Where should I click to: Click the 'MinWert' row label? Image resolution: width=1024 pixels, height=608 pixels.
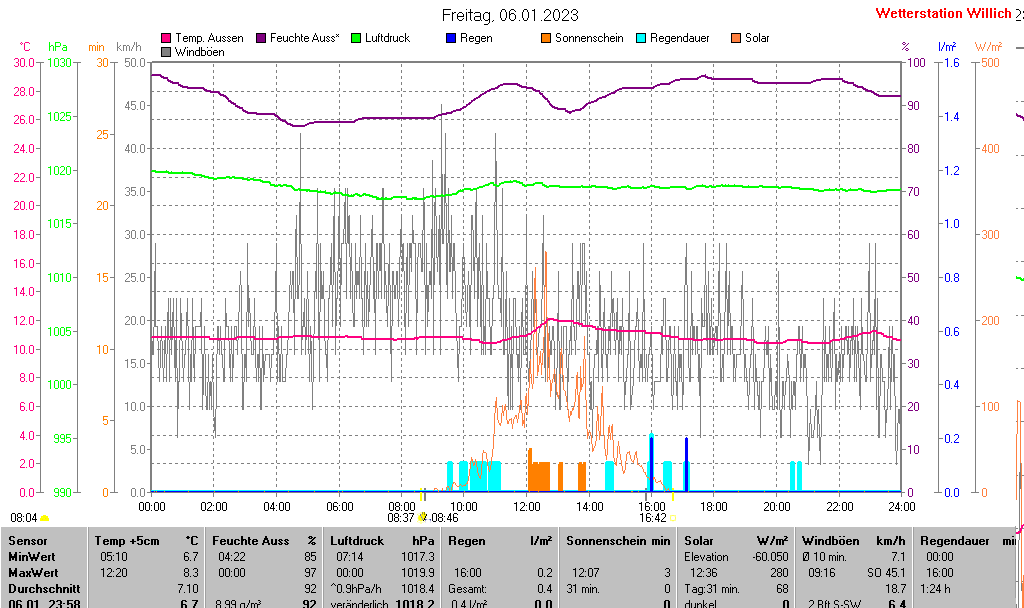[x=32, y=557]
